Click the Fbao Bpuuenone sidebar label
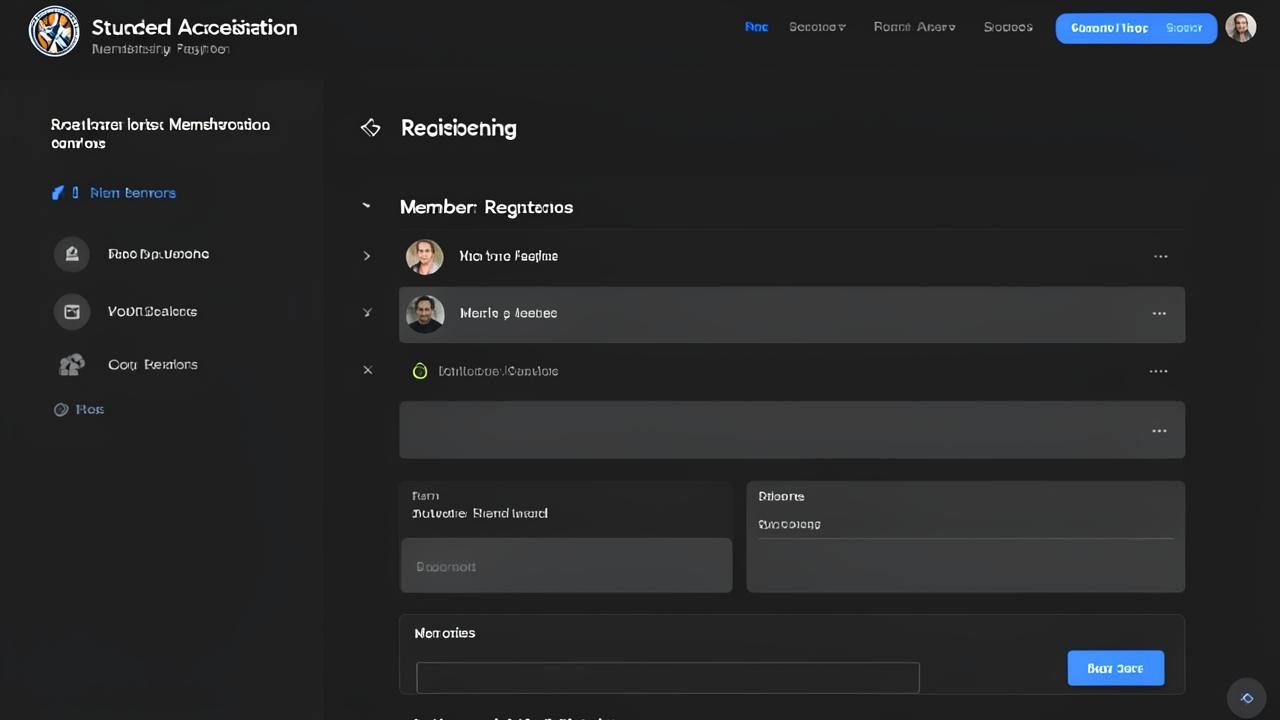The image size is (1280, 720). click(x=158, y=254)
